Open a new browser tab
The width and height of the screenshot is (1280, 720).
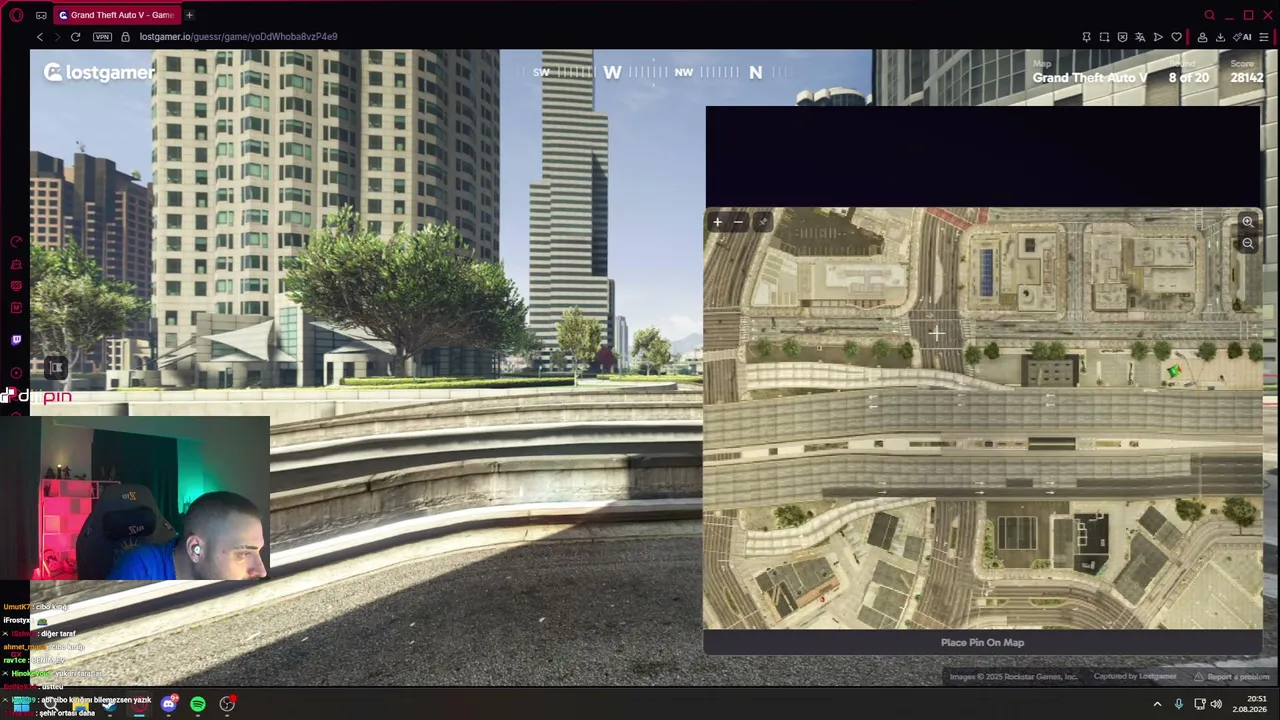pyautogui.click(x=189, y=15)
